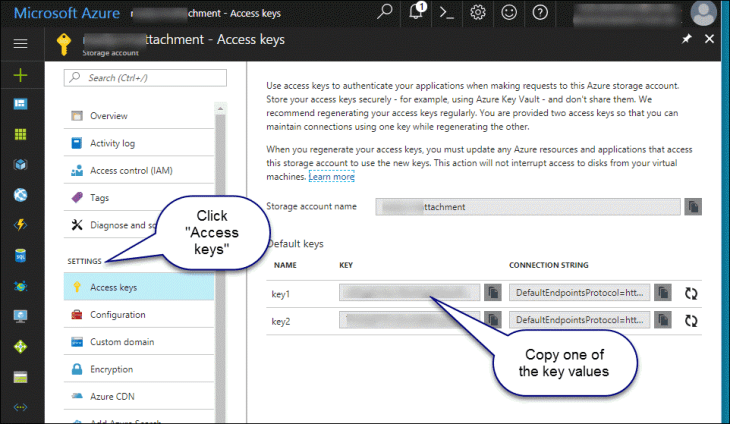Select Access keys in settings

pyautogui.click(x=139, y=287)
